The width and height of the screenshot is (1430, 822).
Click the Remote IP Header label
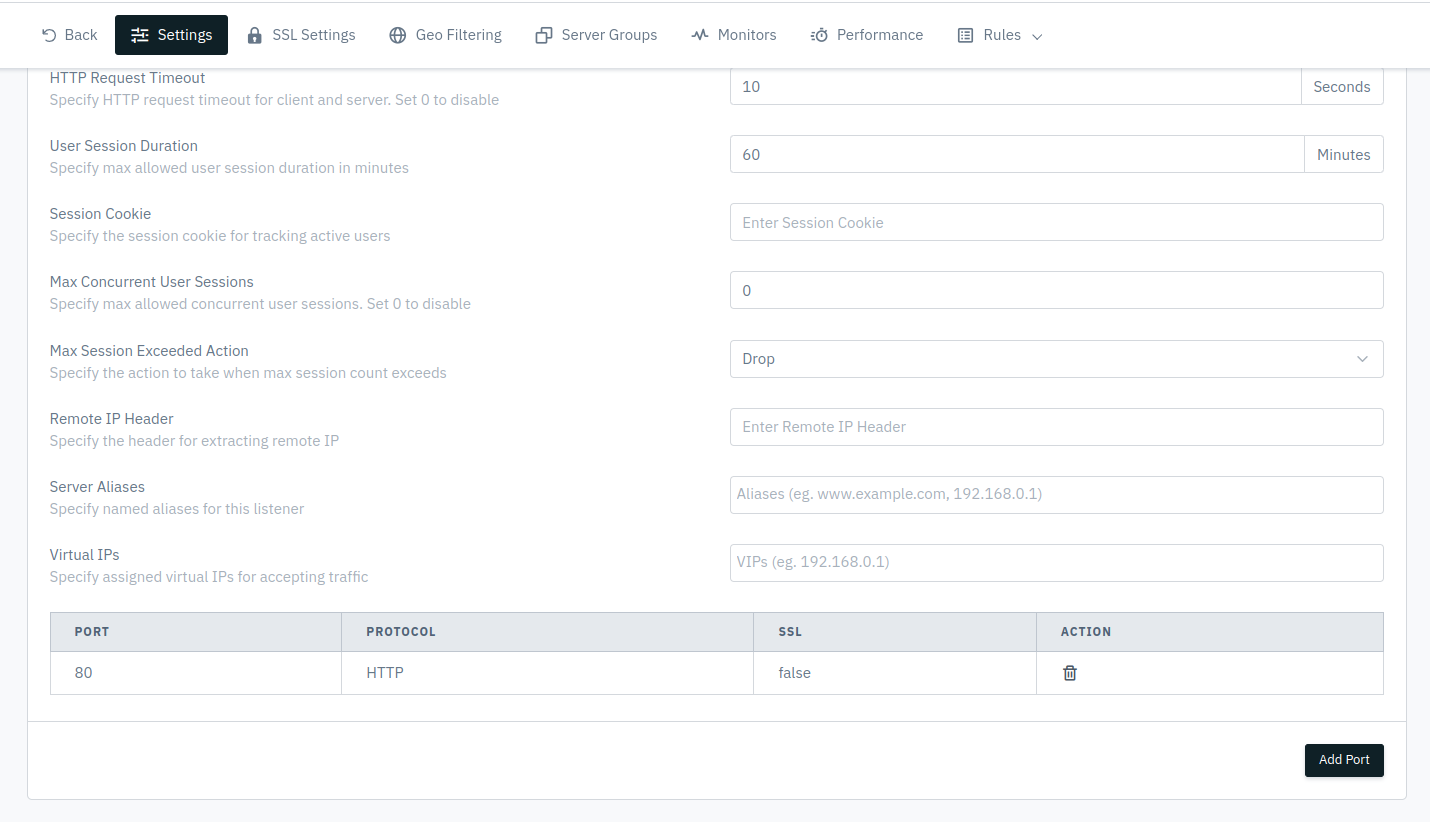pyautogui.click(x=112, y=419)
